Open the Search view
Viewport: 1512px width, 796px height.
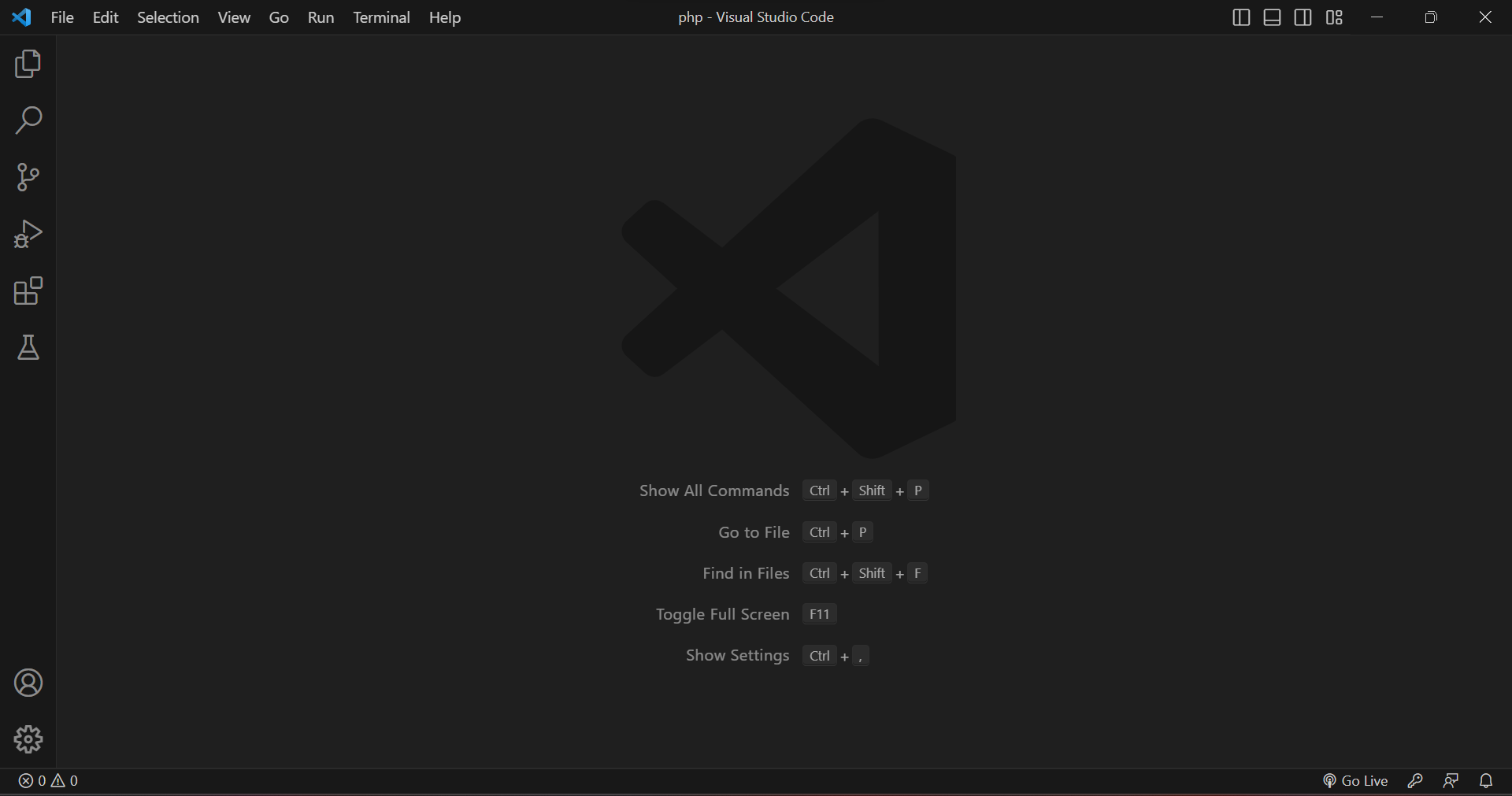(x=28, y=120)
